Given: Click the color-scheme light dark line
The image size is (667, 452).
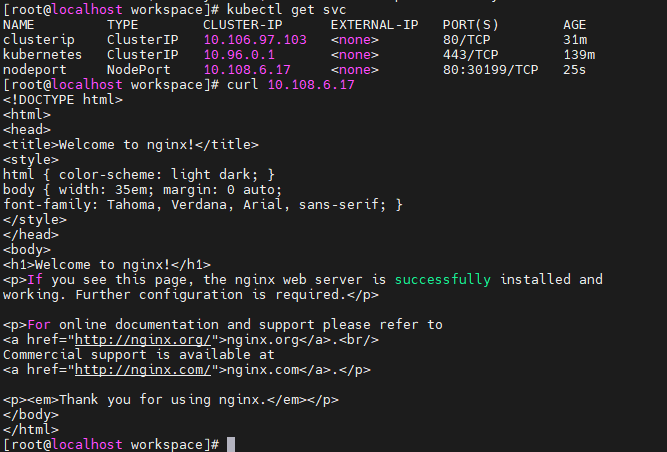Looking at the screenshot, I should [139, 175].
